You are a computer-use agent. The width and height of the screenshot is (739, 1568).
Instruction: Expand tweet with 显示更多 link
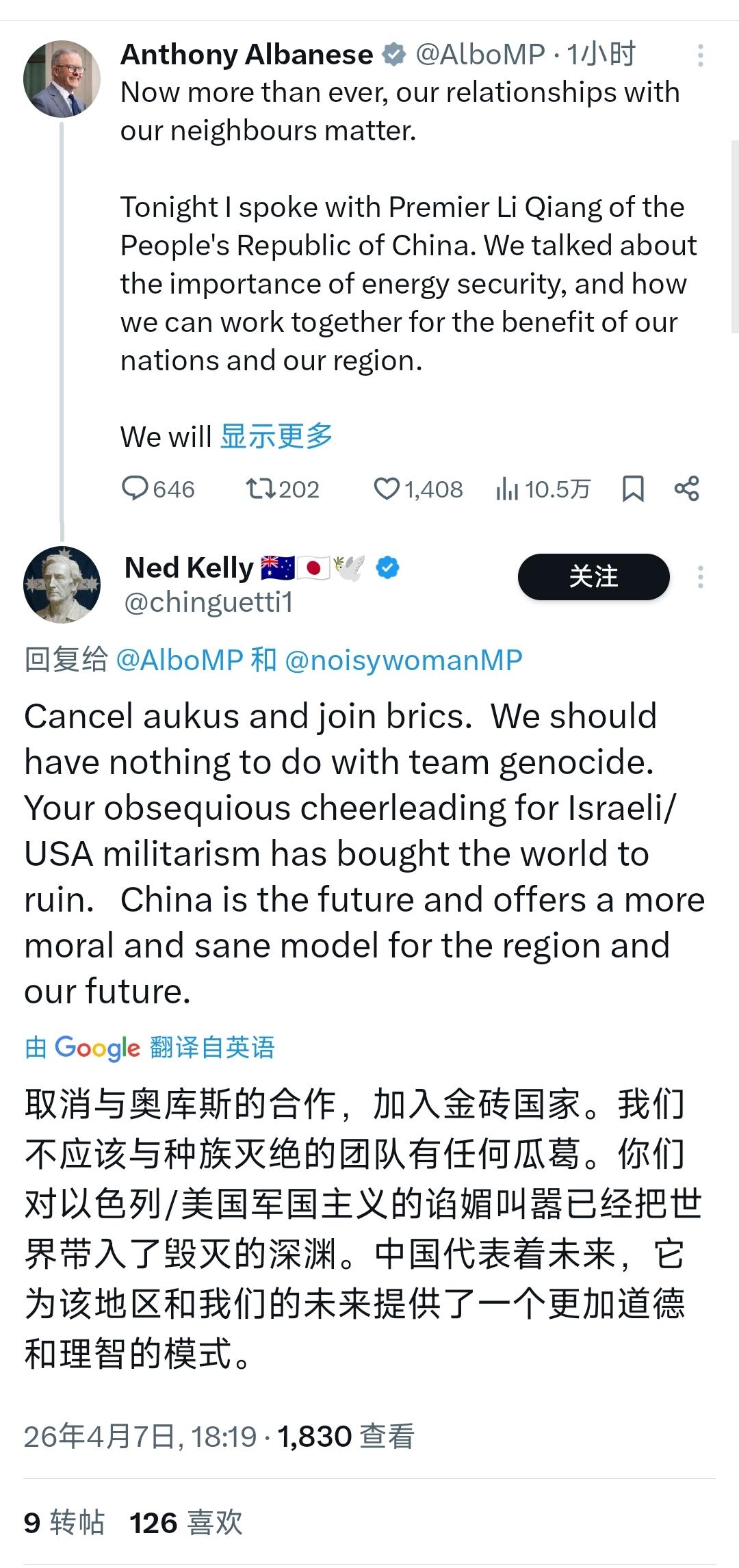[x=276, y=436]
